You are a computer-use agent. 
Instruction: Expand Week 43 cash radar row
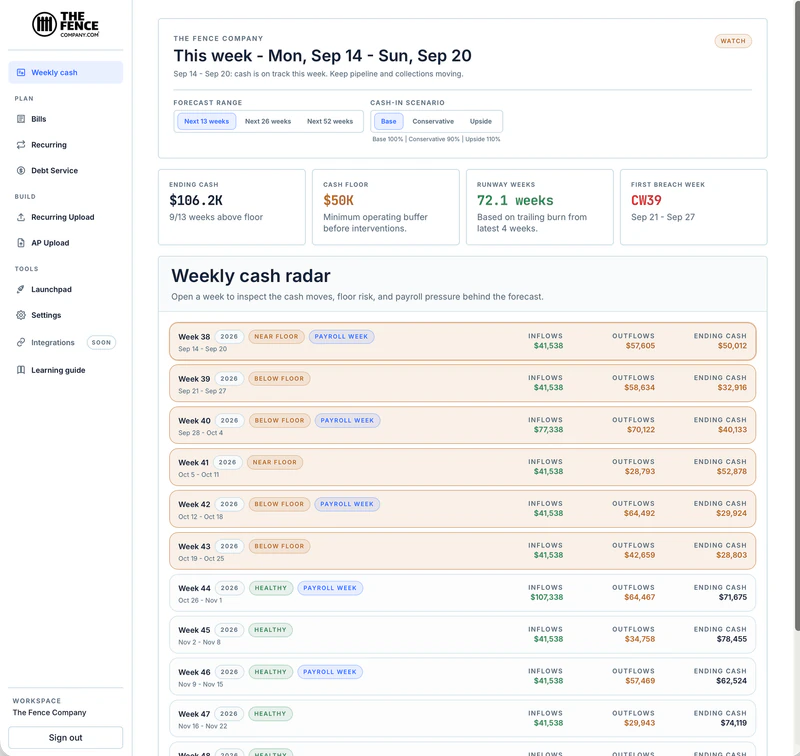462,551
